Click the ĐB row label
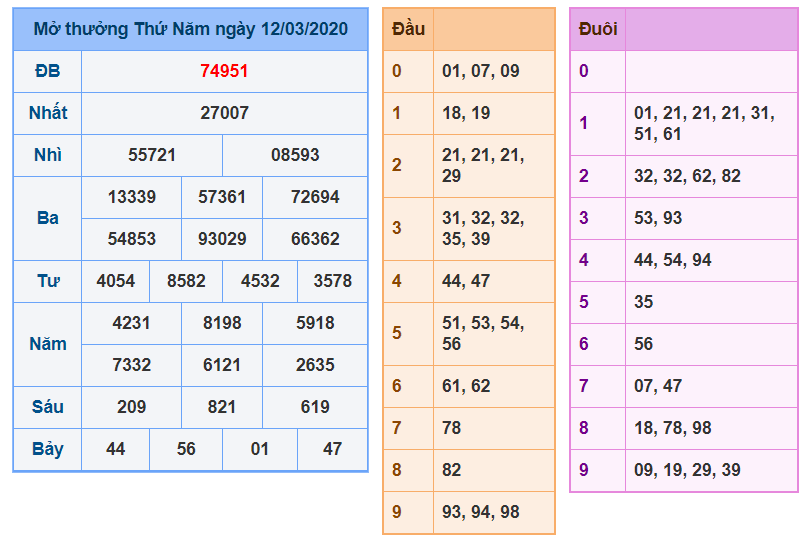Image resolution: width=808 pixels, height=540 pixels. pos(47,71)
